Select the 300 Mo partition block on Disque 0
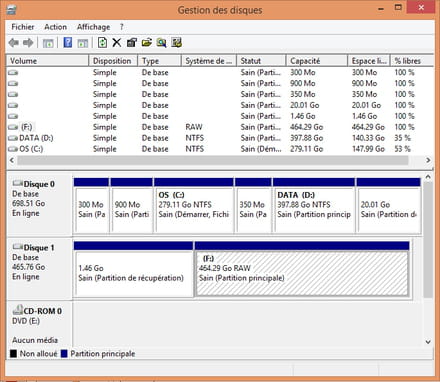 tap(91, 206)
